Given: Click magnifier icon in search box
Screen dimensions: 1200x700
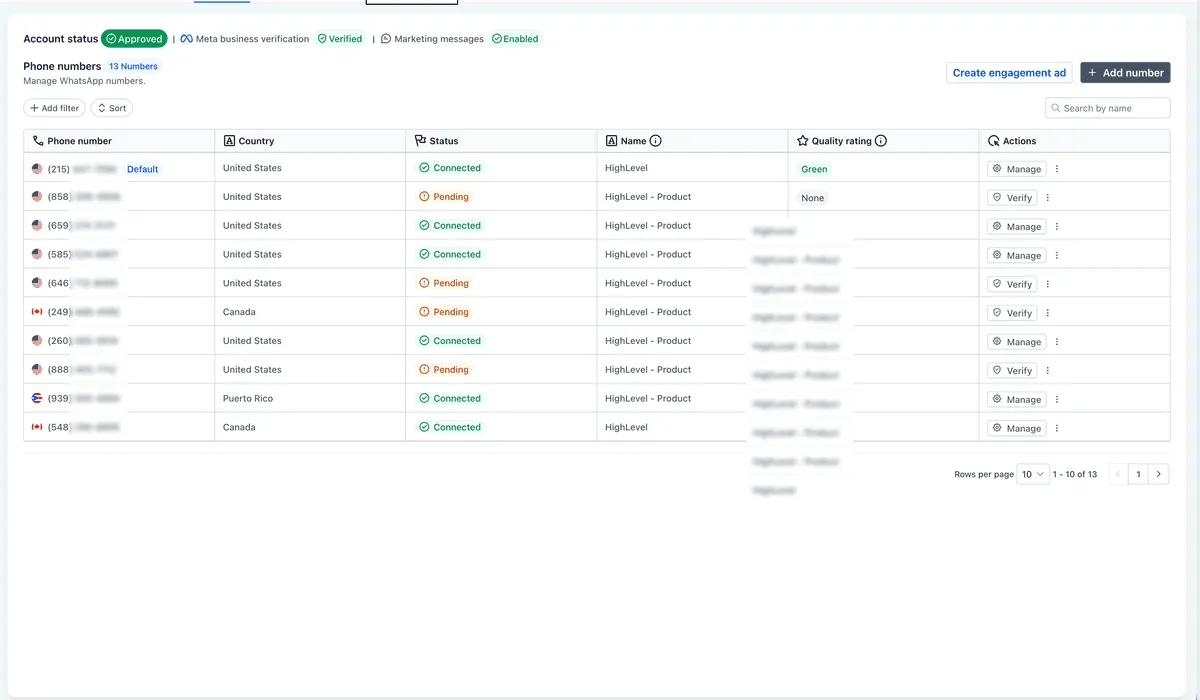Looking at the screenshot, I should [x=1056, y=108].
